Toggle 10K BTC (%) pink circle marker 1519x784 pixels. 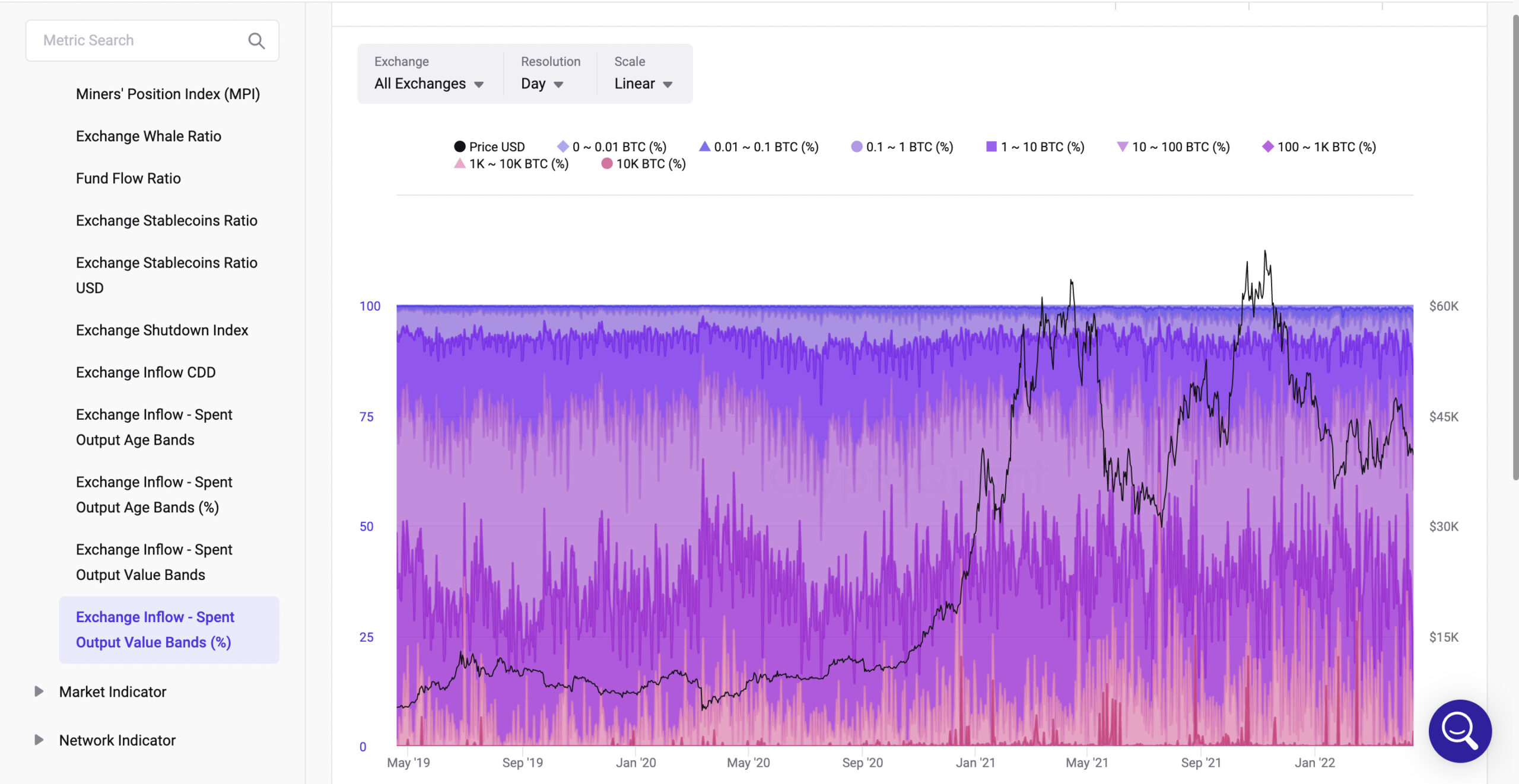coord(606,163)
